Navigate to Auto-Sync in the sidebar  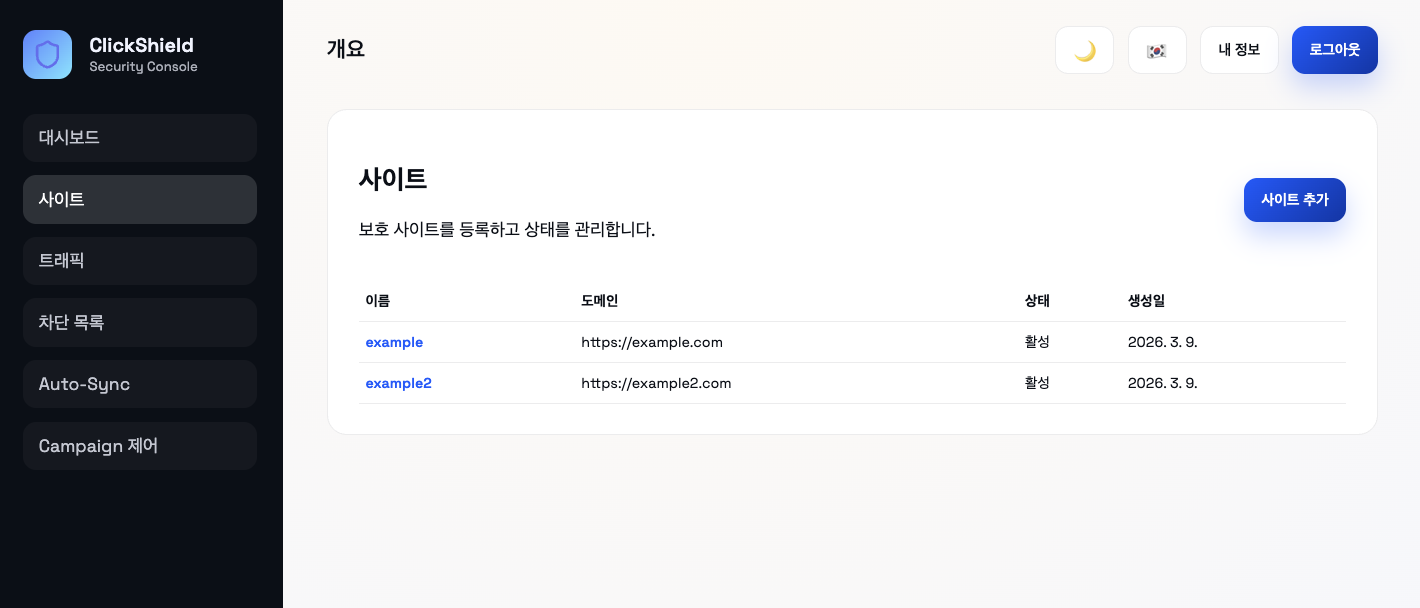tap(140, 384)
